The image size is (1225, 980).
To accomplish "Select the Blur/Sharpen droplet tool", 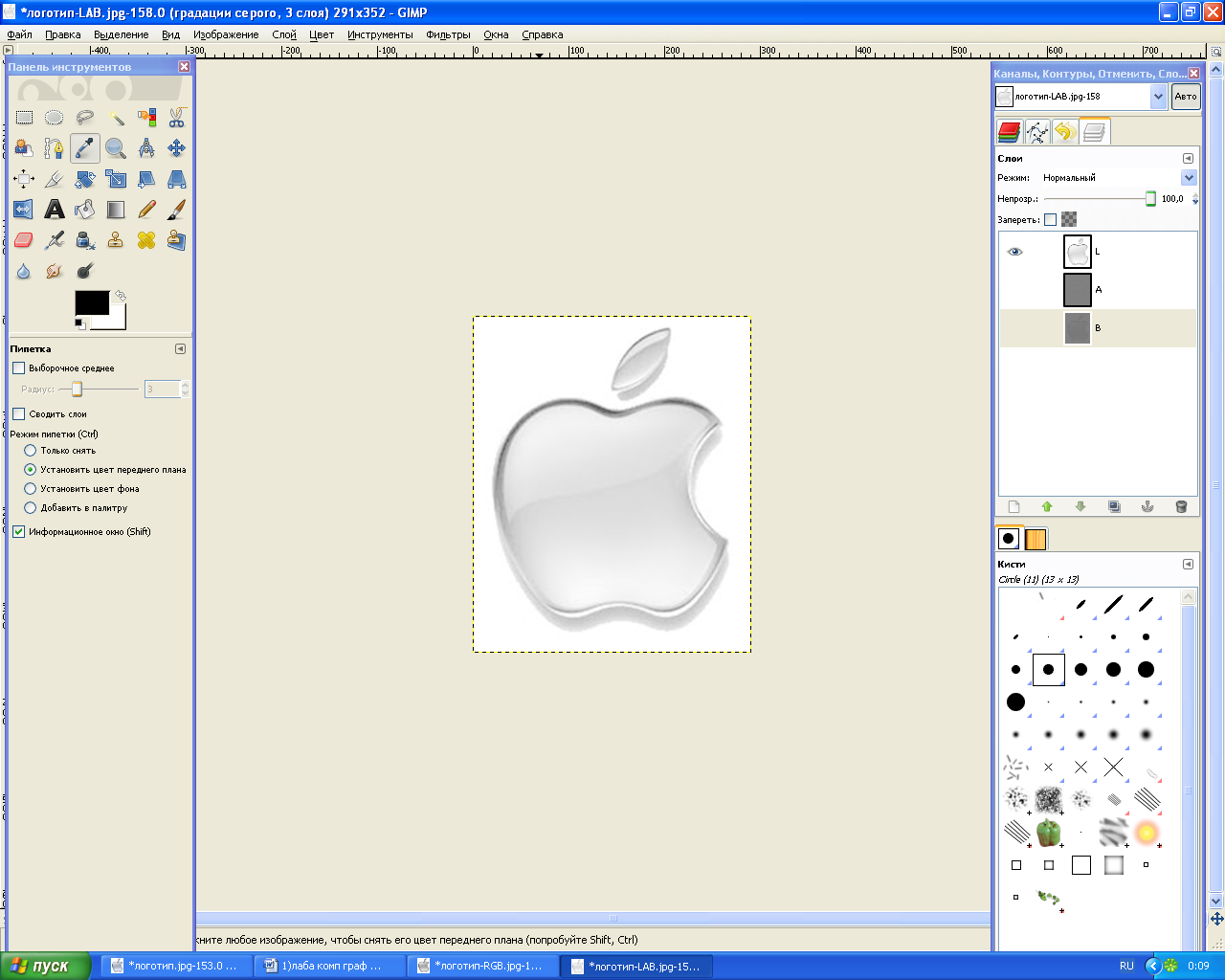I will point(24,271).
